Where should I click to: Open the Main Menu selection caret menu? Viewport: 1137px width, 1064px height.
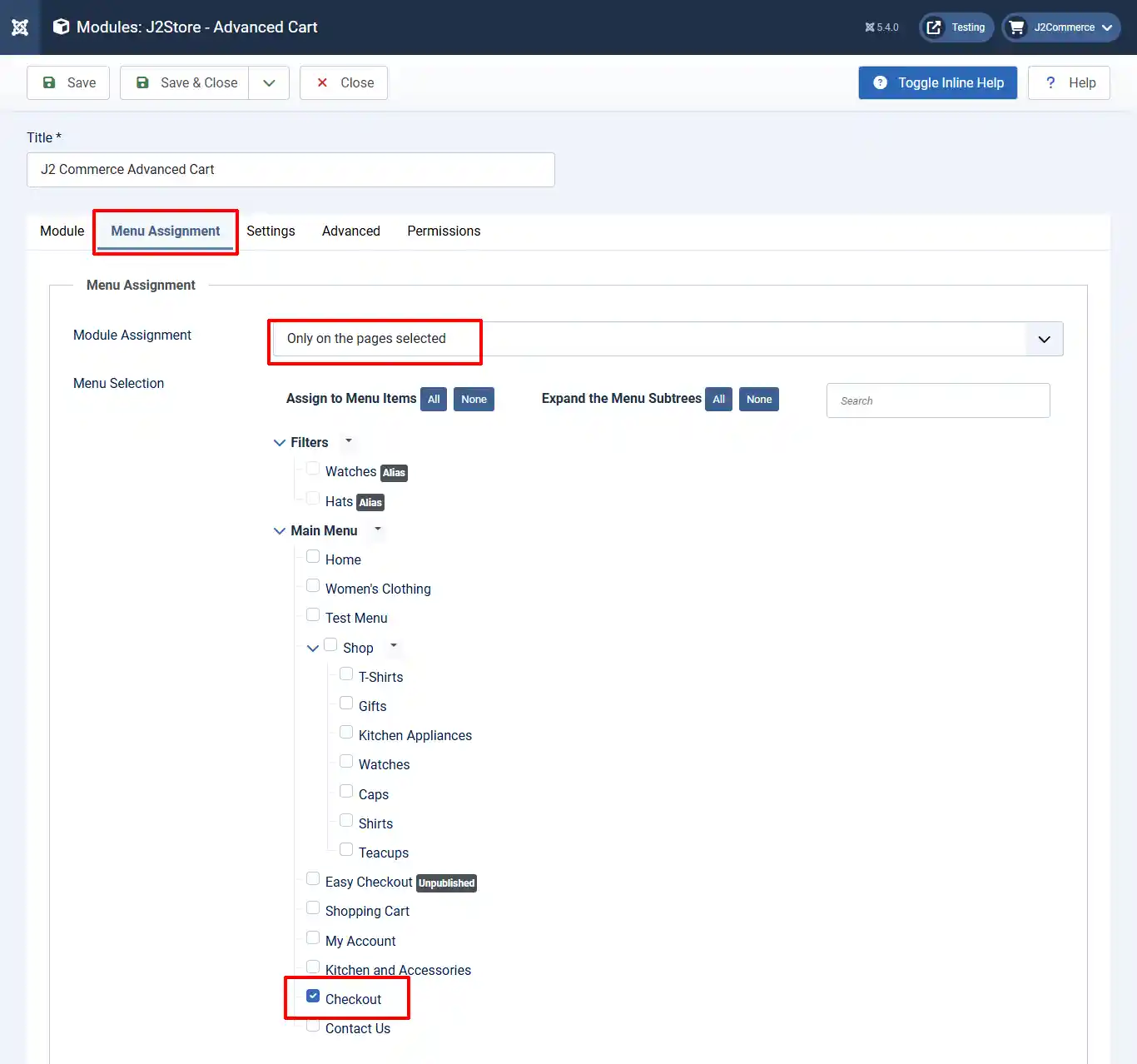378,530
